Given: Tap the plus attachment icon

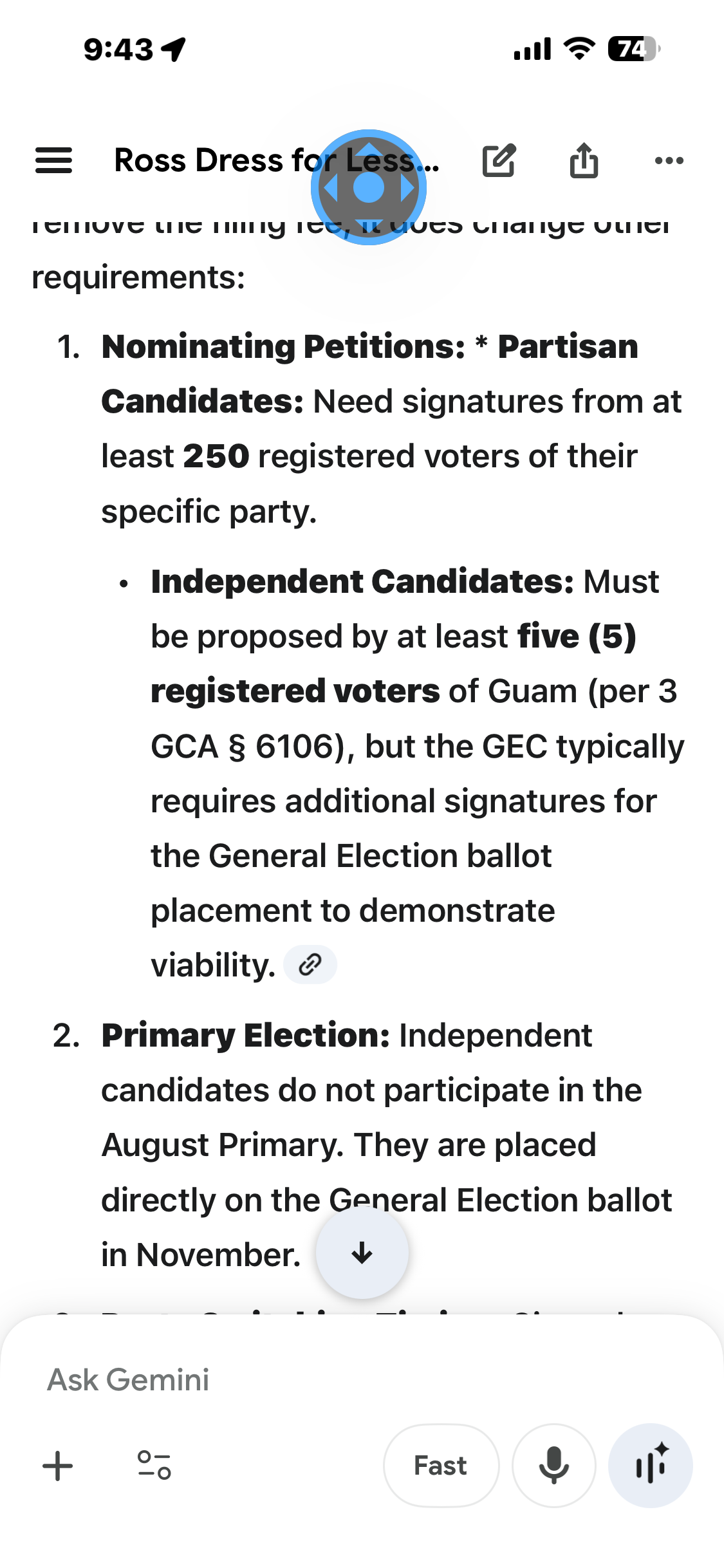Looking at the screenshot, I should click(58, 1466).
